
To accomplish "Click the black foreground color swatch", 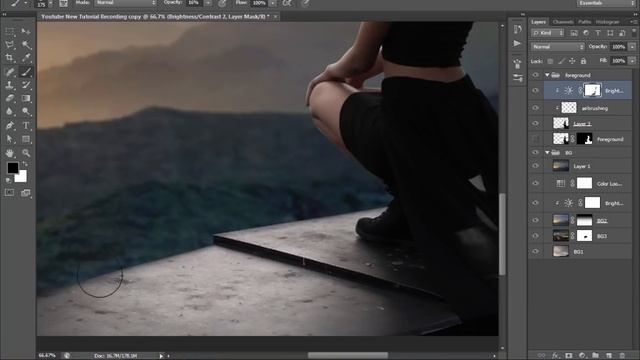I will 12,167.
